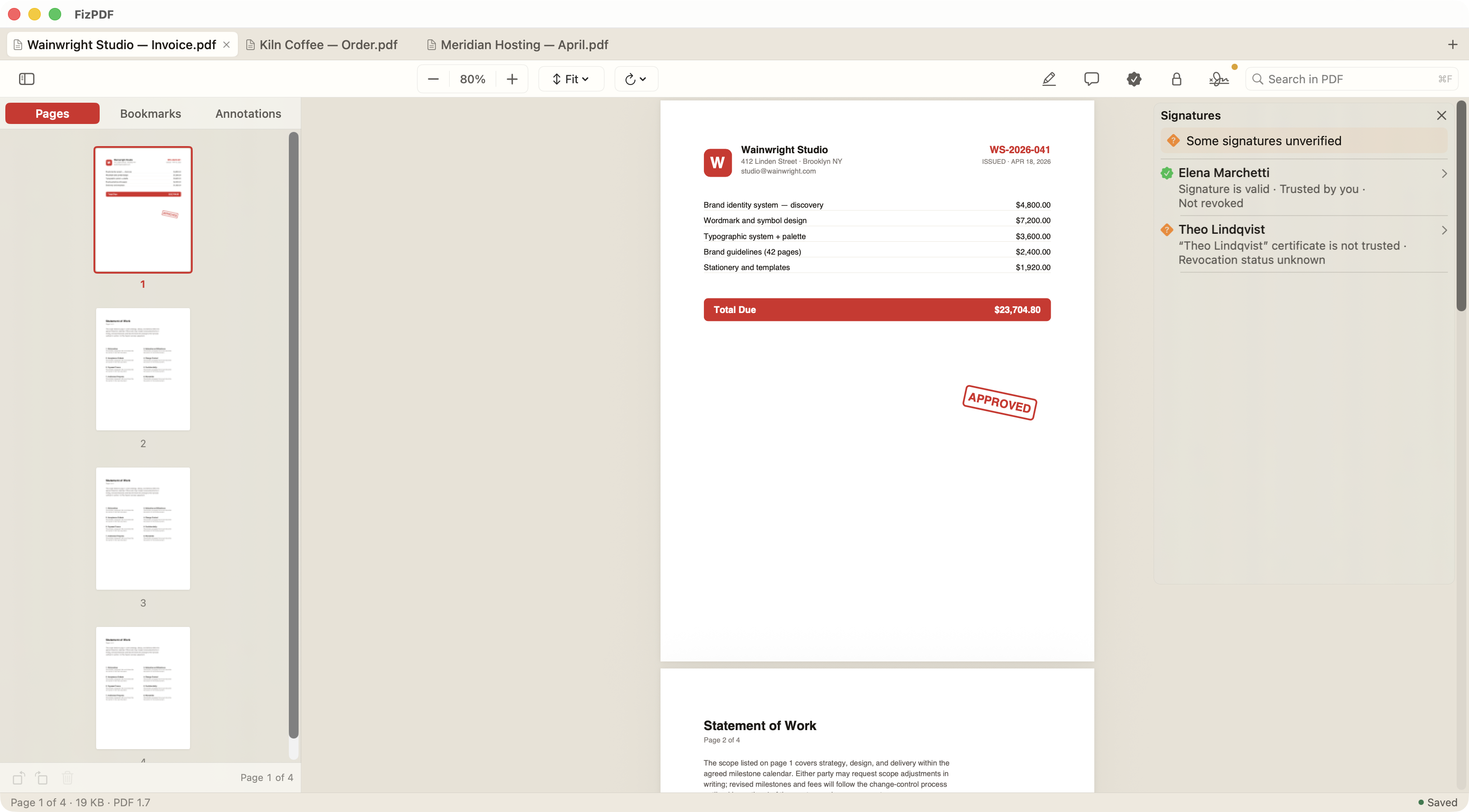
Task: Focus the Search in PDF field
Action: pyautogui.click(x=1352, y=79)
